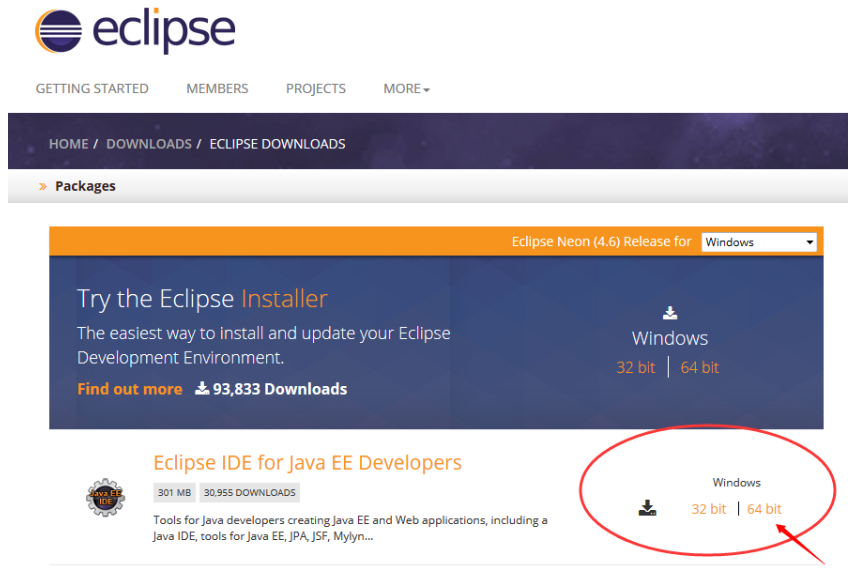Click the ECLIPSE DOWNLOADS breadcrumb text

[277, 144]
